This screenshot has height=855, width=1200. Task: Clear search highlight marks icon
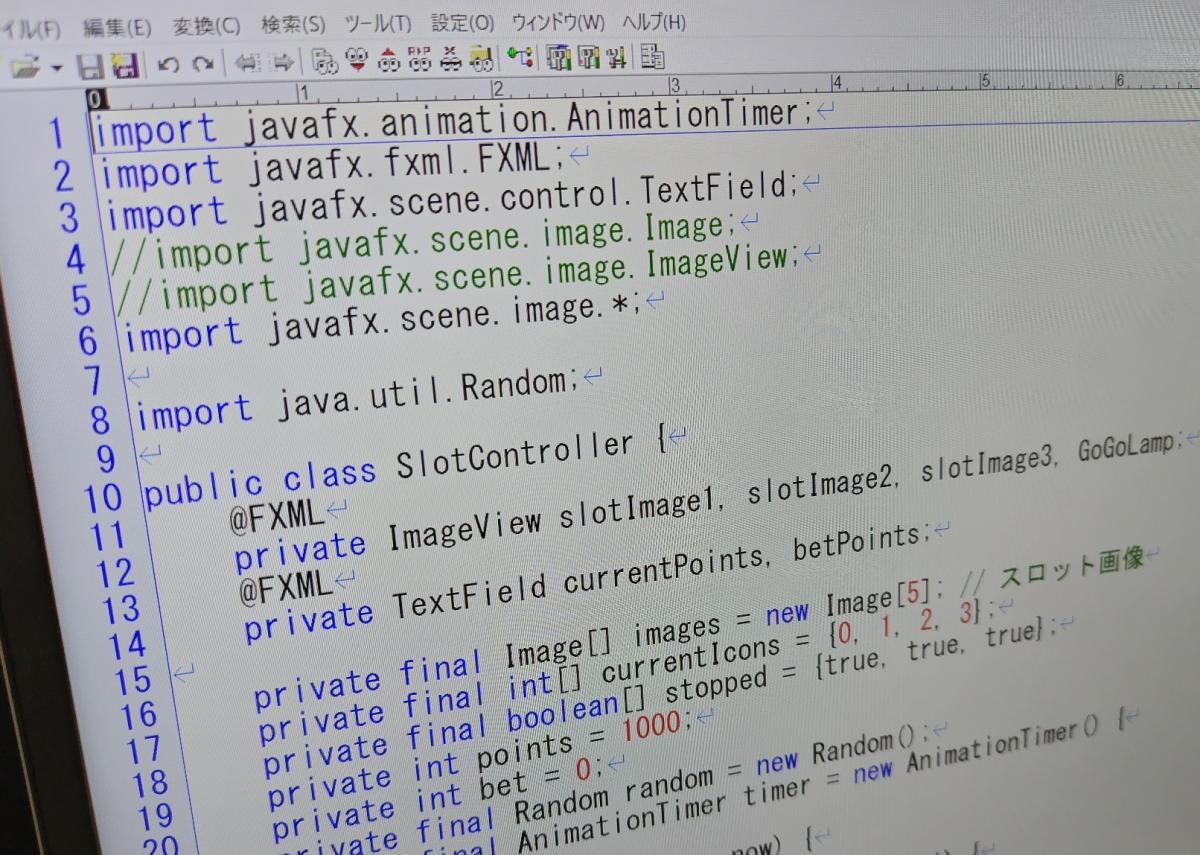tap(452, 60)
